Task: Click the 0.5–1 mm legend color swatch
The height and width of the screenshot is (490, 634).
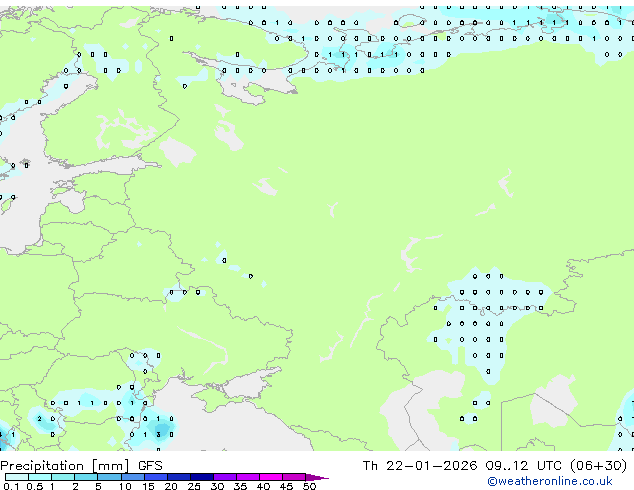Action: [x=40, y=477]
